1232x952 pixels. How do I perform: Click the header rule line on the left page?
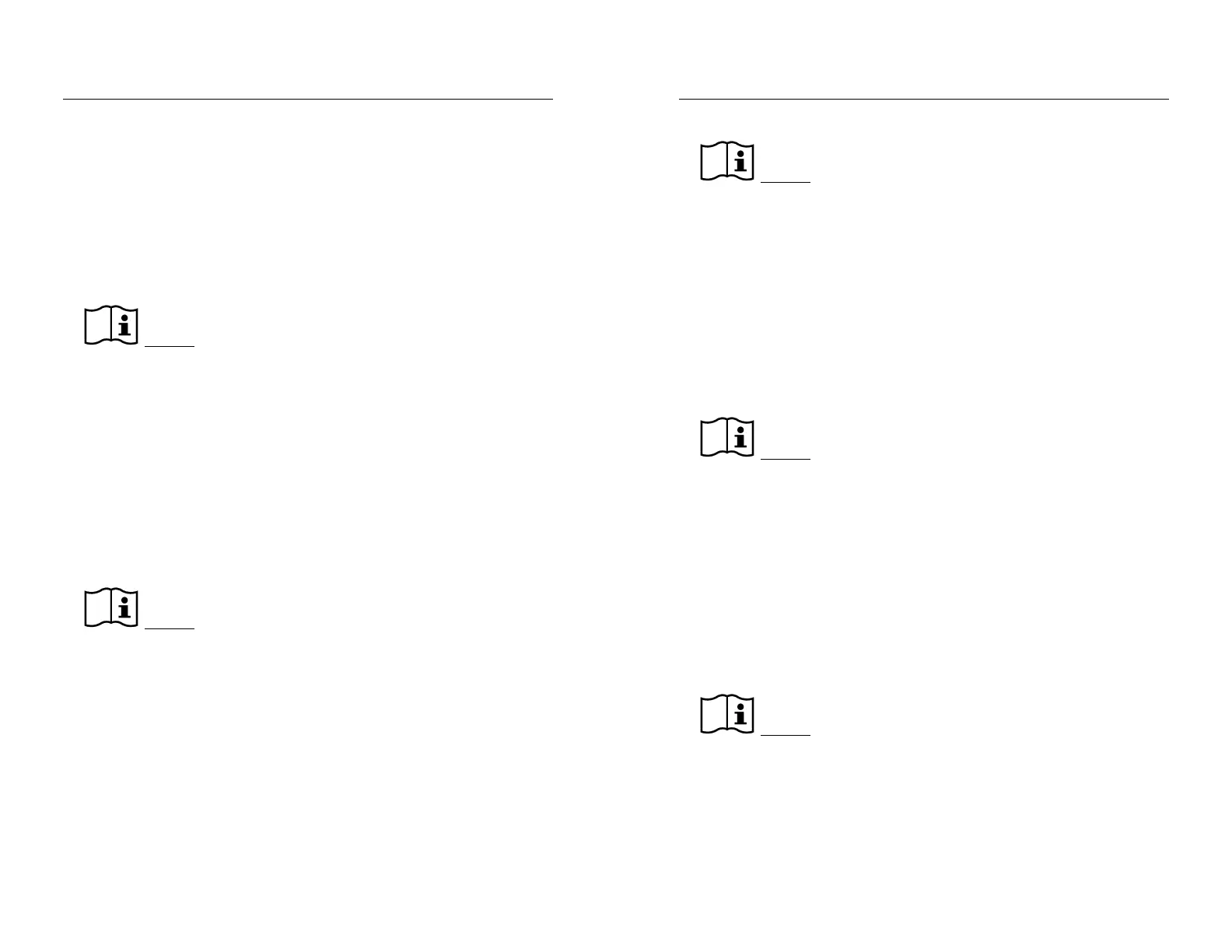coord(307,99)
